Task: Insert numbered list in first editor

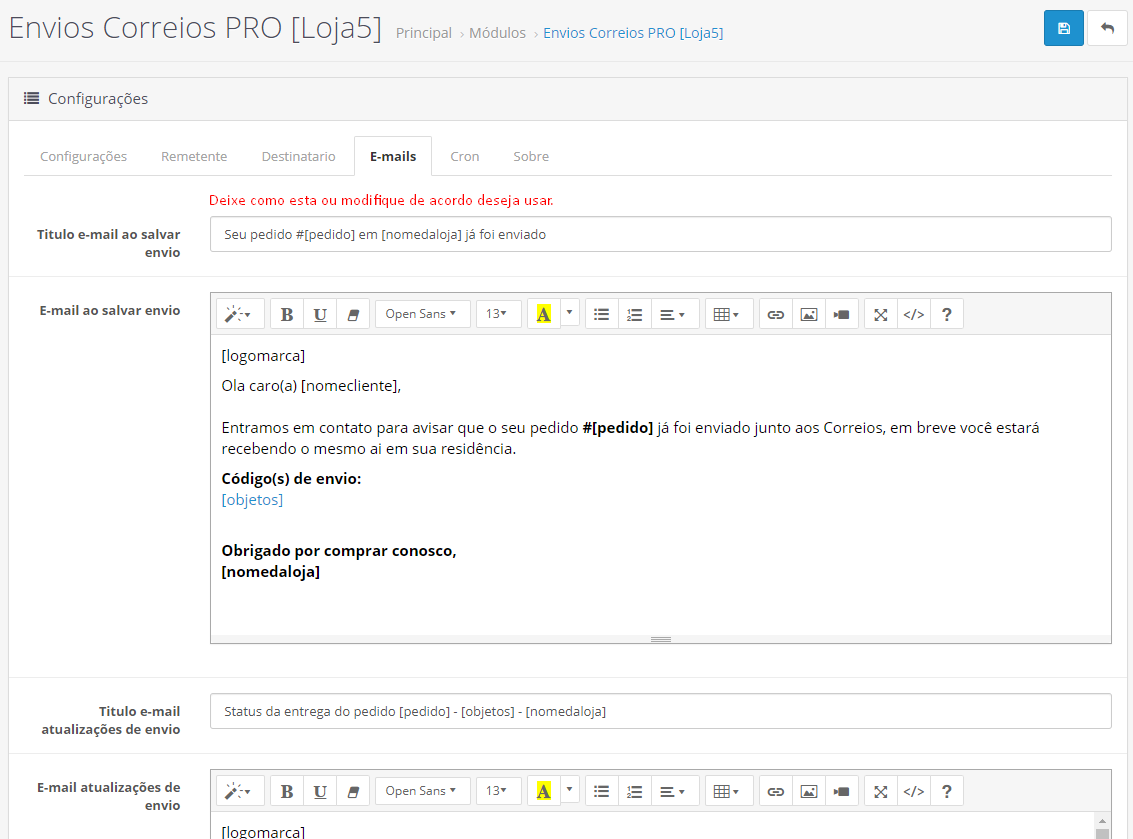Action: 634,314
